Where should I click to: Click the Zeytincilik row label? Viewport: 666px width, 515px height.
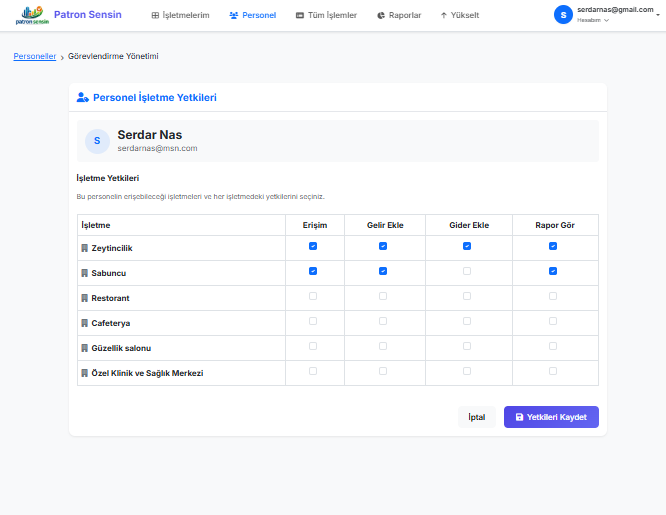tap(112, 248)
